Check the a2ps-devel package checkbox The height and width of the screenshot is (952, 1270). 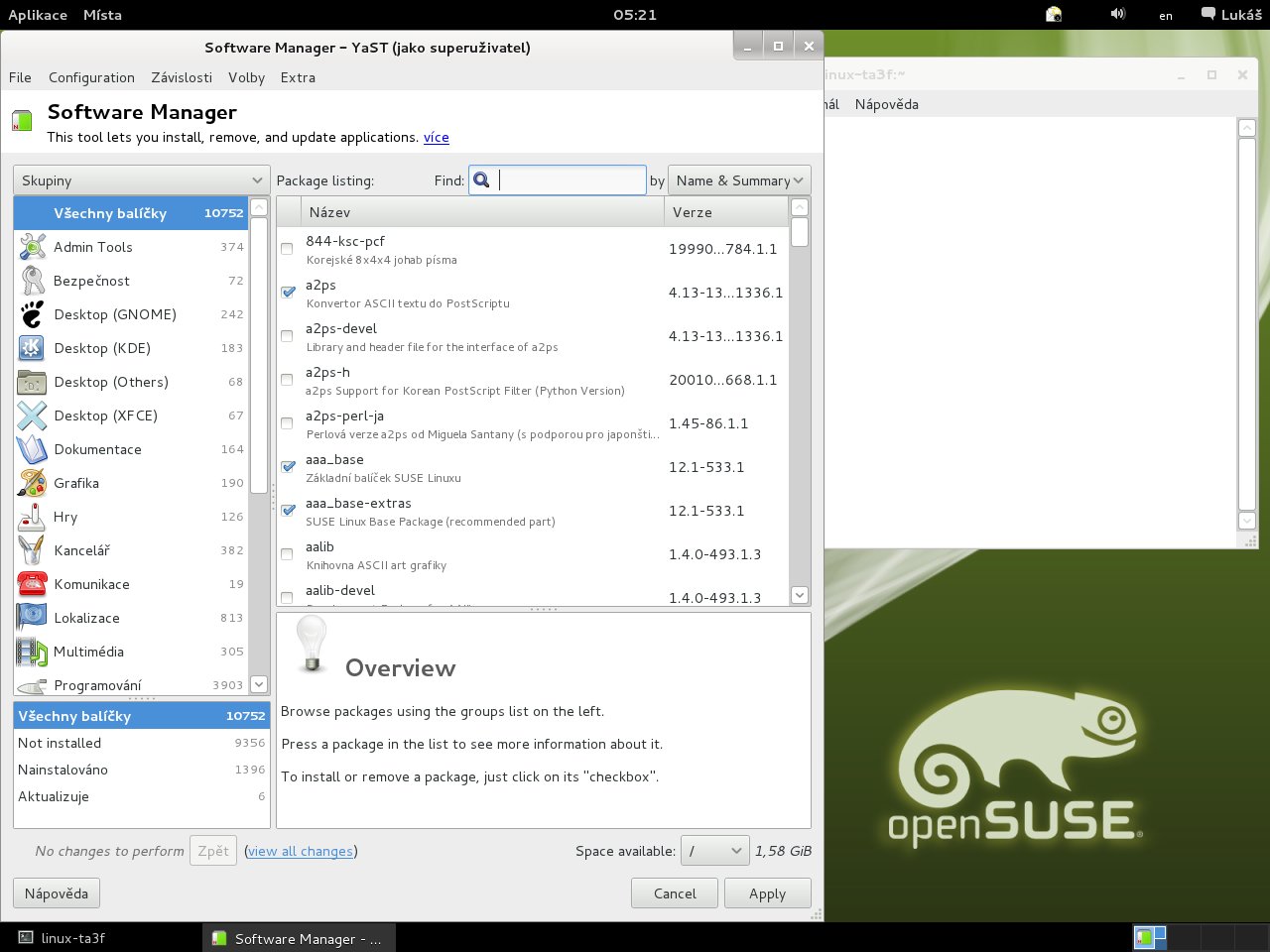[287, 336]
